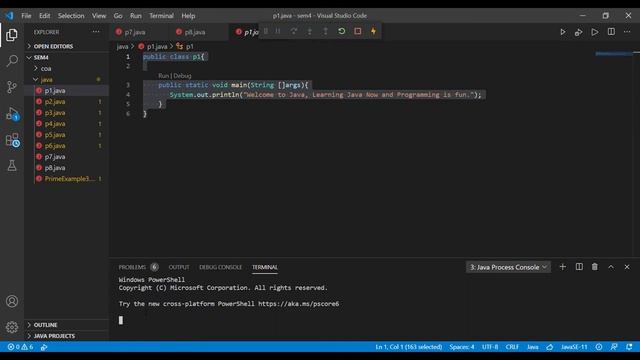Close the terminal panel

(x=627, y=267)
